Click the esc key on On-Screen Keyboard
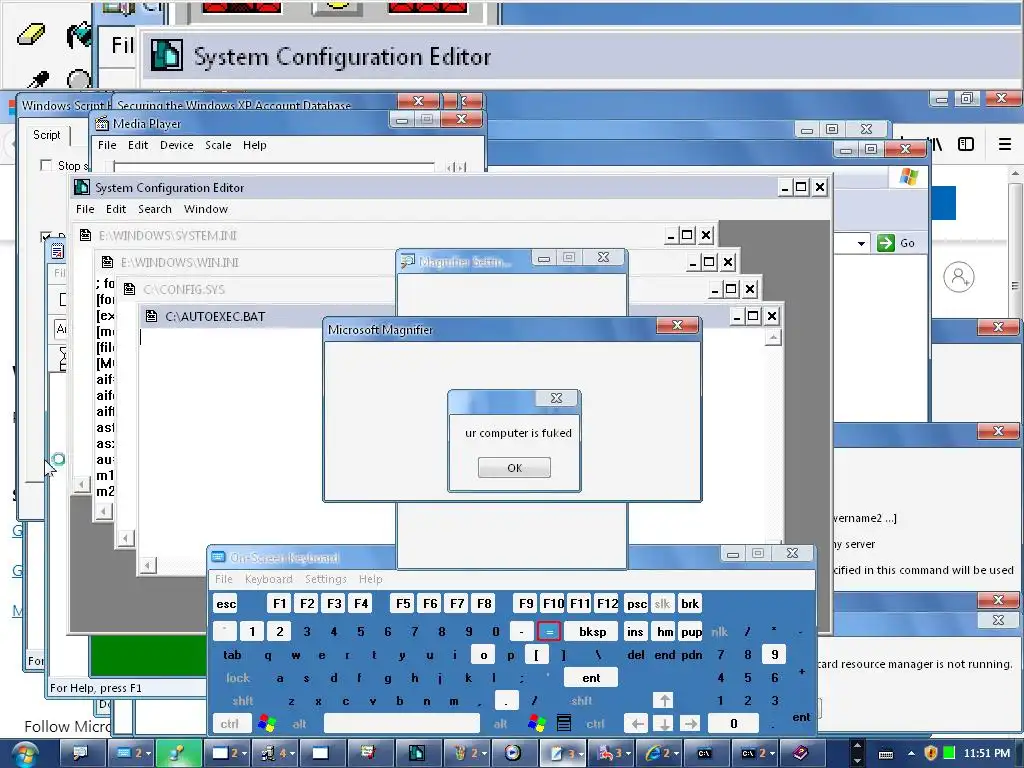Image resolution: width=1024 pixels, height=768 pixels. coord(226,603)
